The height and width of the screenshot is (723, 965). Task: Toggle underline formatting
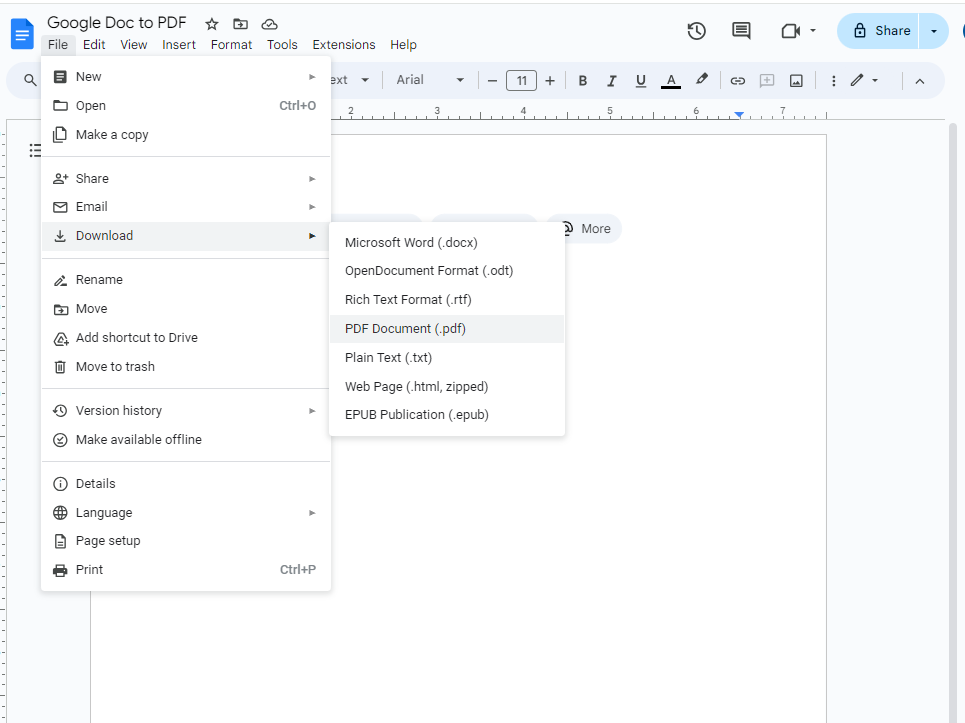pos(641,81)
